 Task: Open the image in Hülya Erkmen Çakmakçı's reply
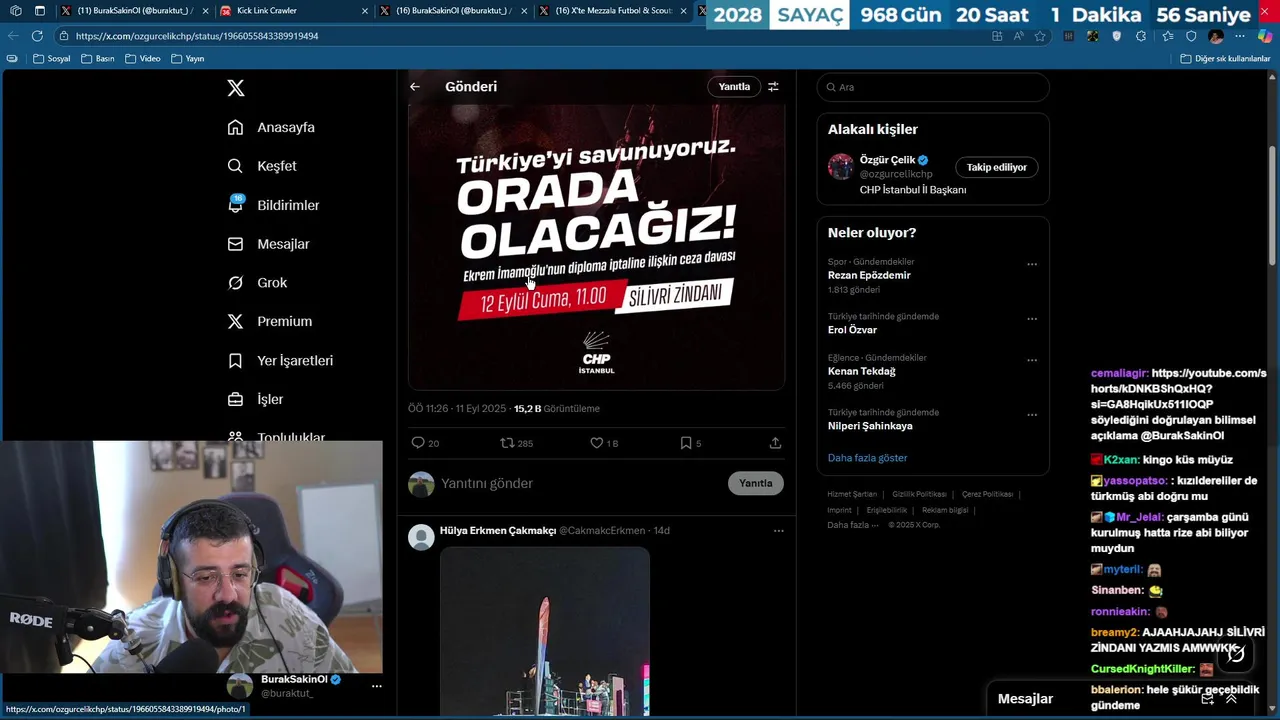pyautogui.click(x=545, y=632)
